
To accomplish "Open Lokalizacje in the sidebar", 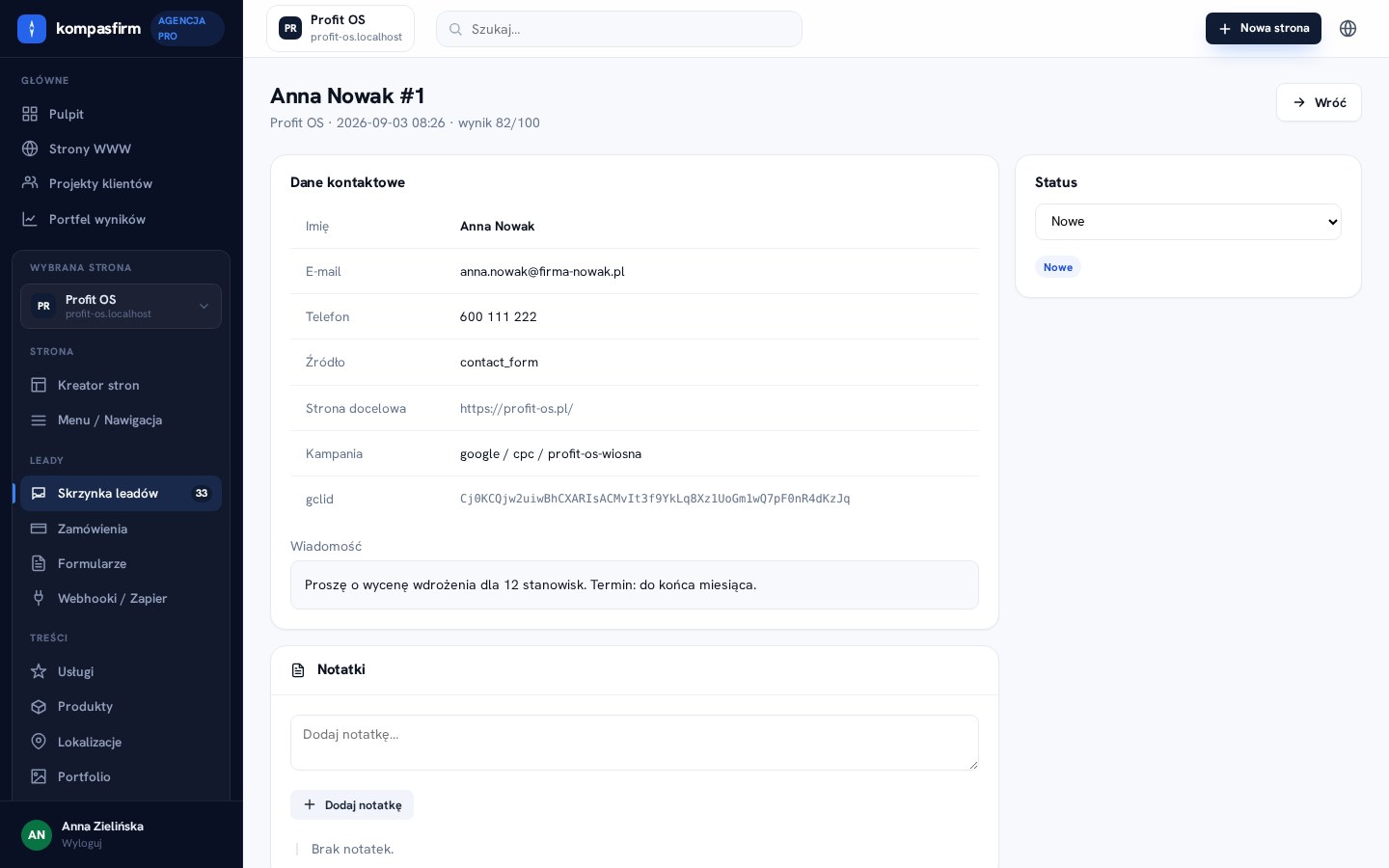I will [x=121, y=742].
